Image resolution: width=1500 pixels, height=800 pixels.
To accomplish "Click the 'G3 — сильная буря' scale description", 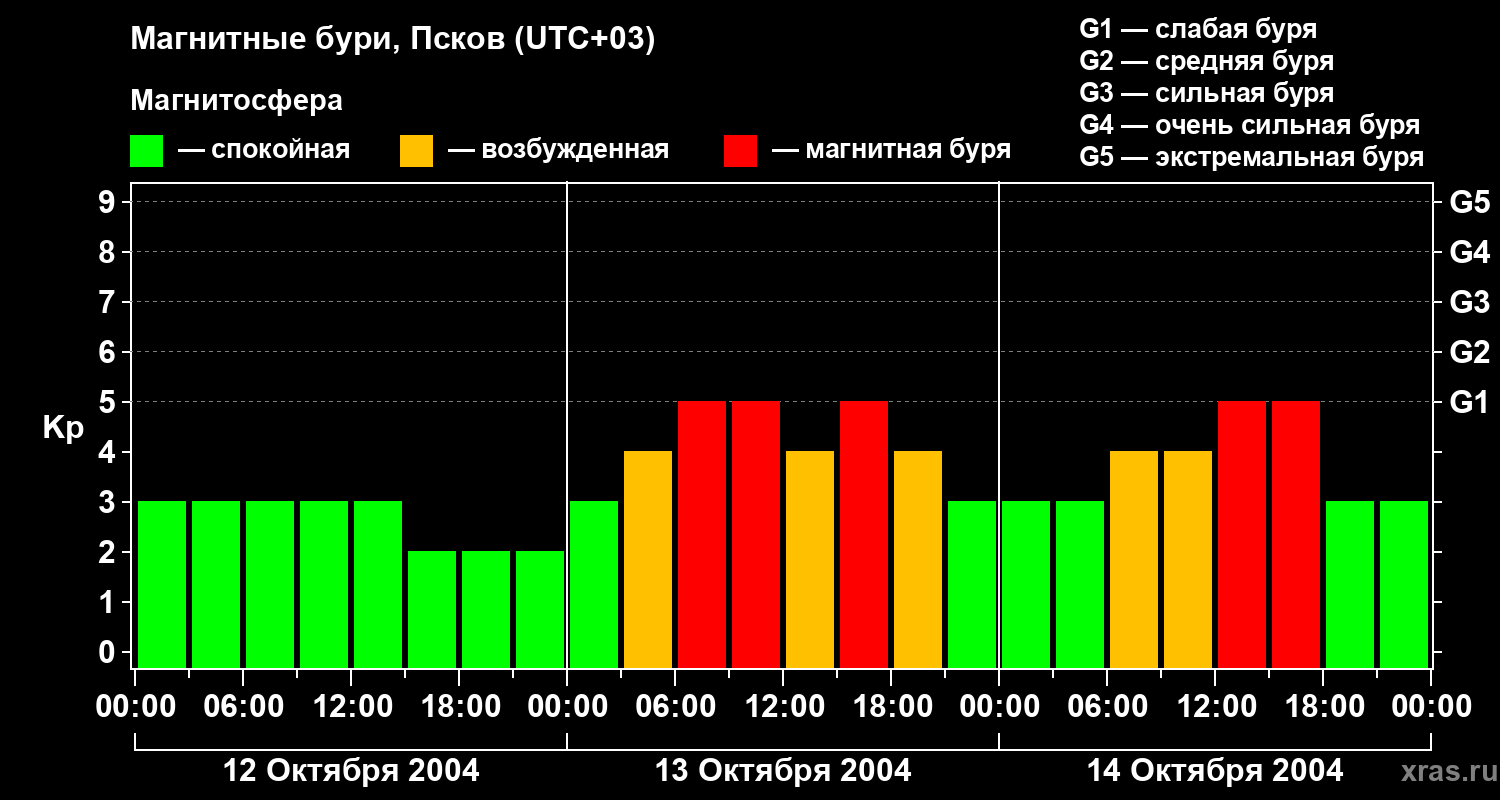I will pos(1207,93).
